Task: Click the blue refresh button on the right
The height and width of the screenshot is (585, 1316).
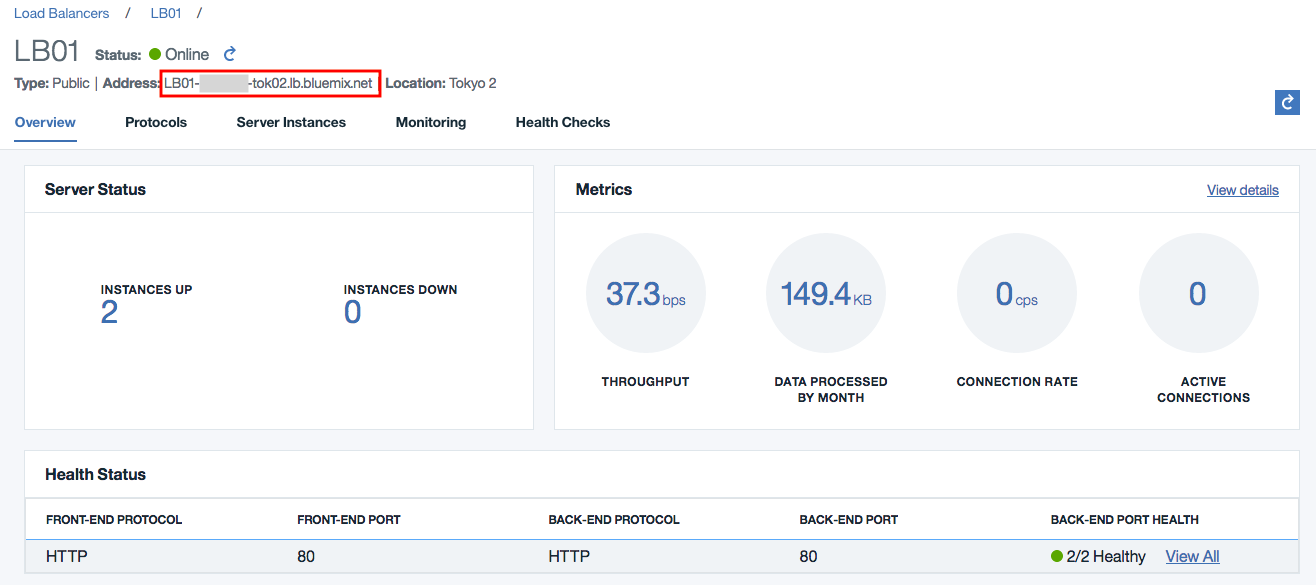Action: pos(1287,102)
